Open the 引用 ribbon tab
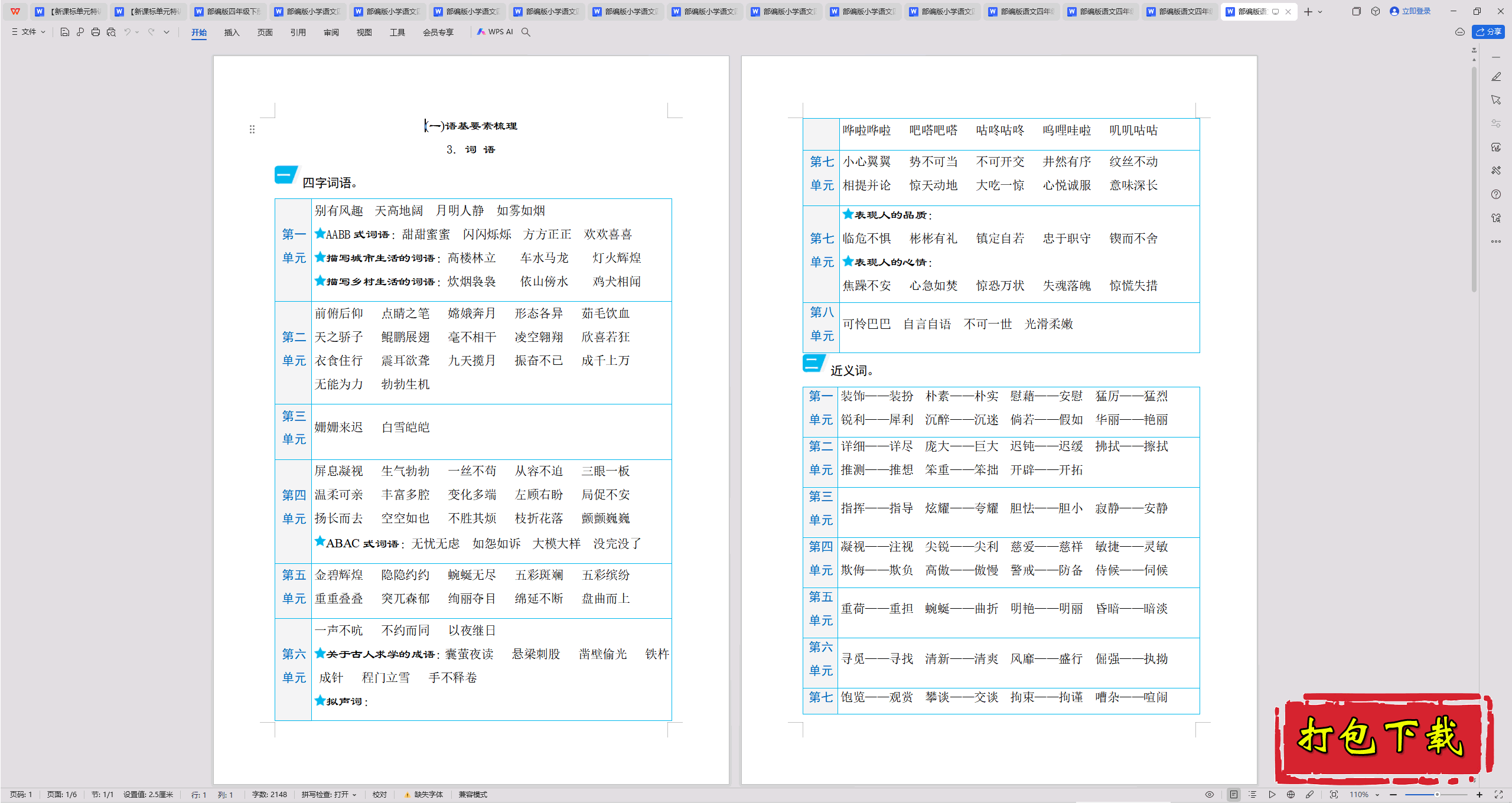This screenshot has height=803, width=1512. (298, 32)
